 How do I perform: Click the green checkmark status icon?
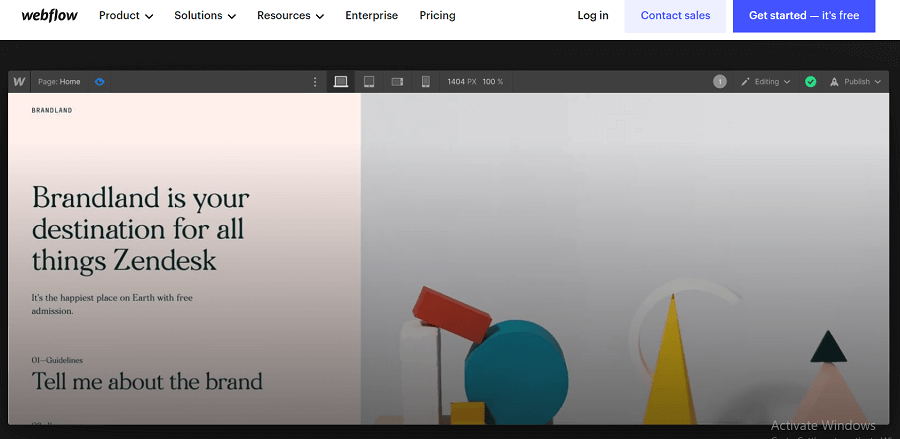coord(810,81)
